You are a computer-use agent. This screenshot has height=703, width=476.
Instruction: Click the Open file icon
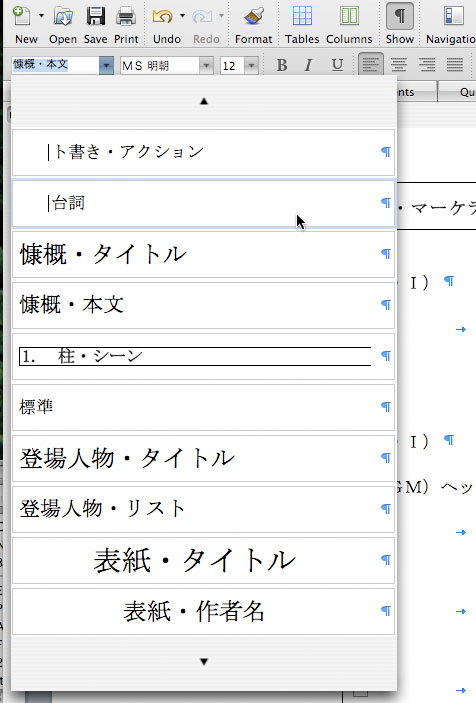point(63,16)
